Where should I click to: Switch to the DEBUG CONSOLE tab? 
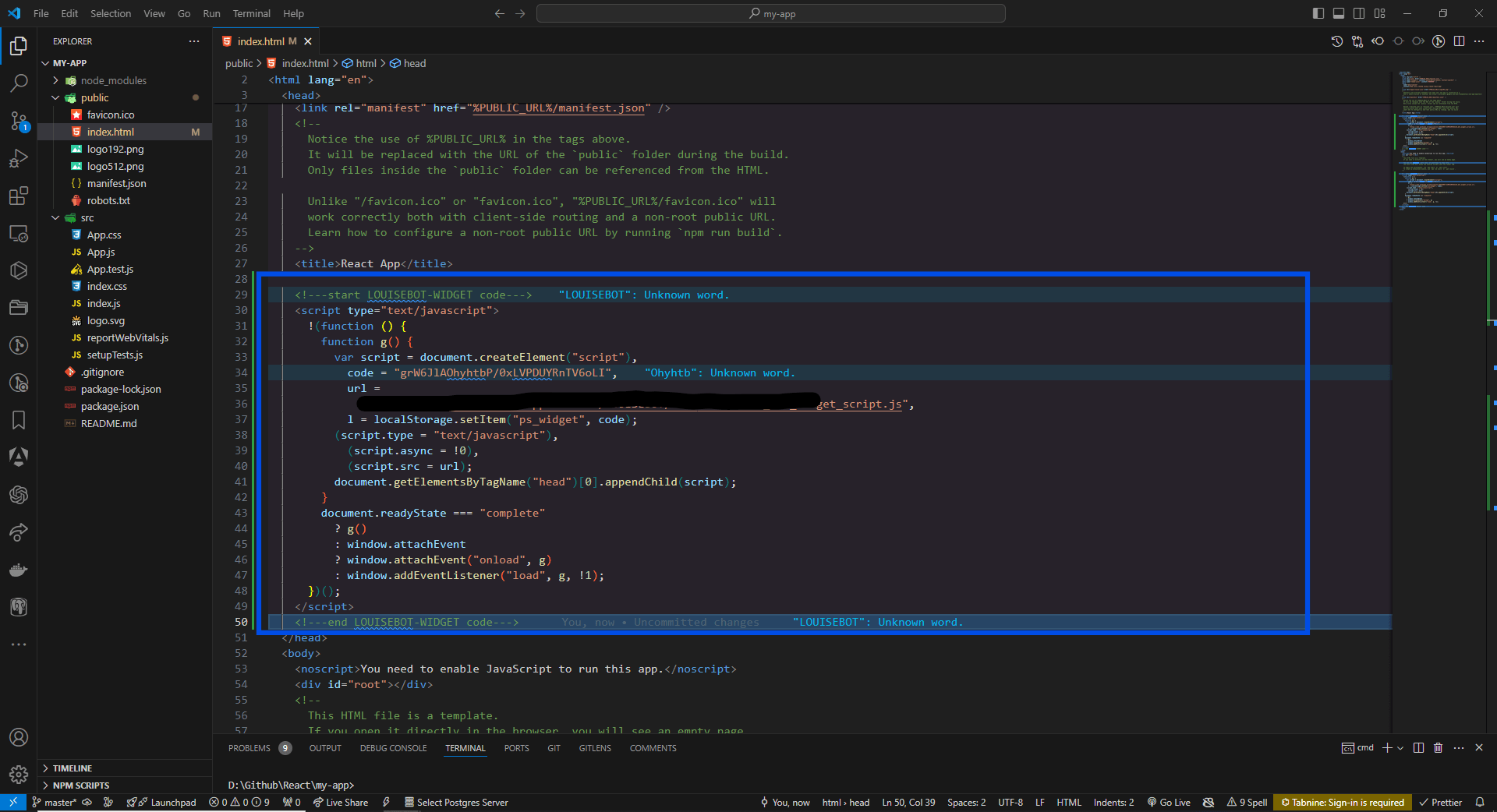coord(393,748)
